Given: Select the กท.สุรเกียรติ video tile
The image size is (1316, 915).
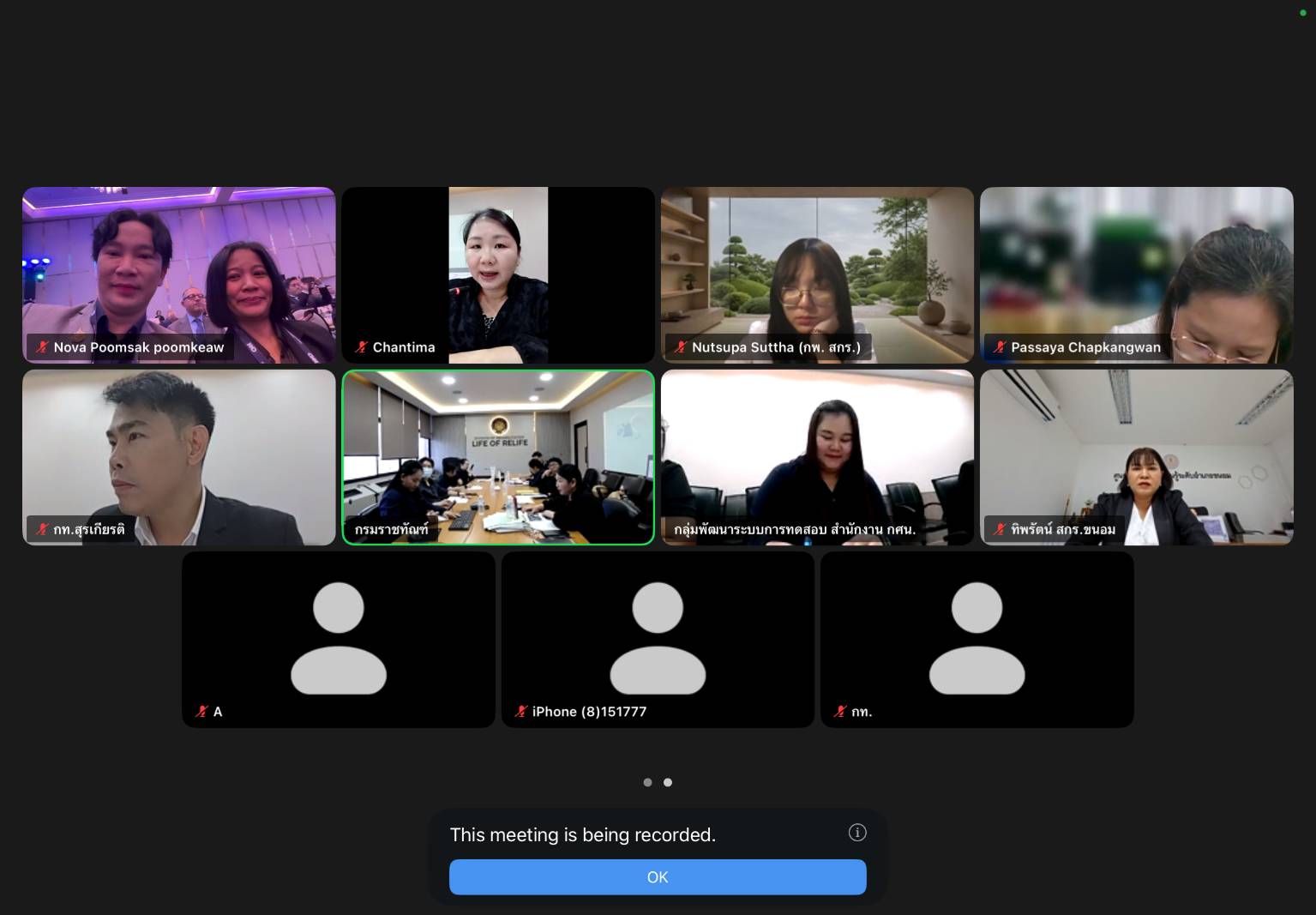Looking at the screenshot, I should pos(179,457).
